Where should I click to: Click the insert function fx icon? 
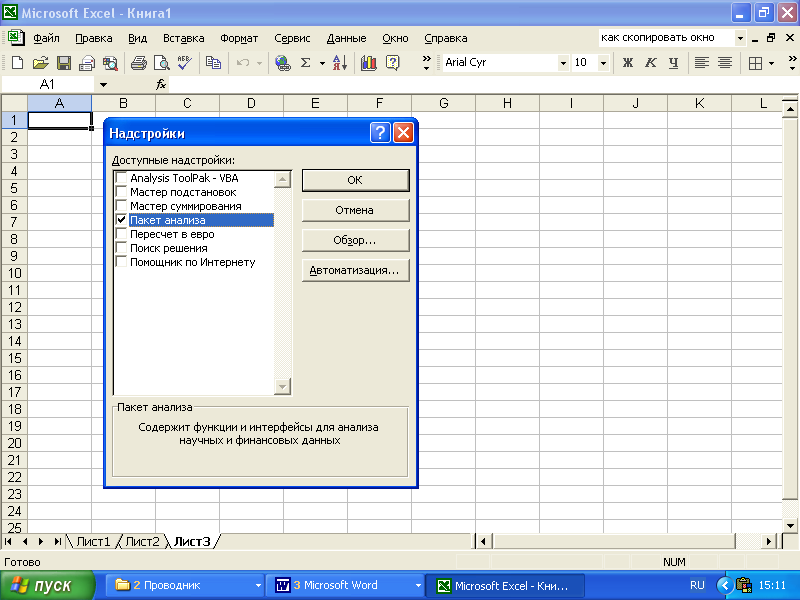tap(161, 84)
